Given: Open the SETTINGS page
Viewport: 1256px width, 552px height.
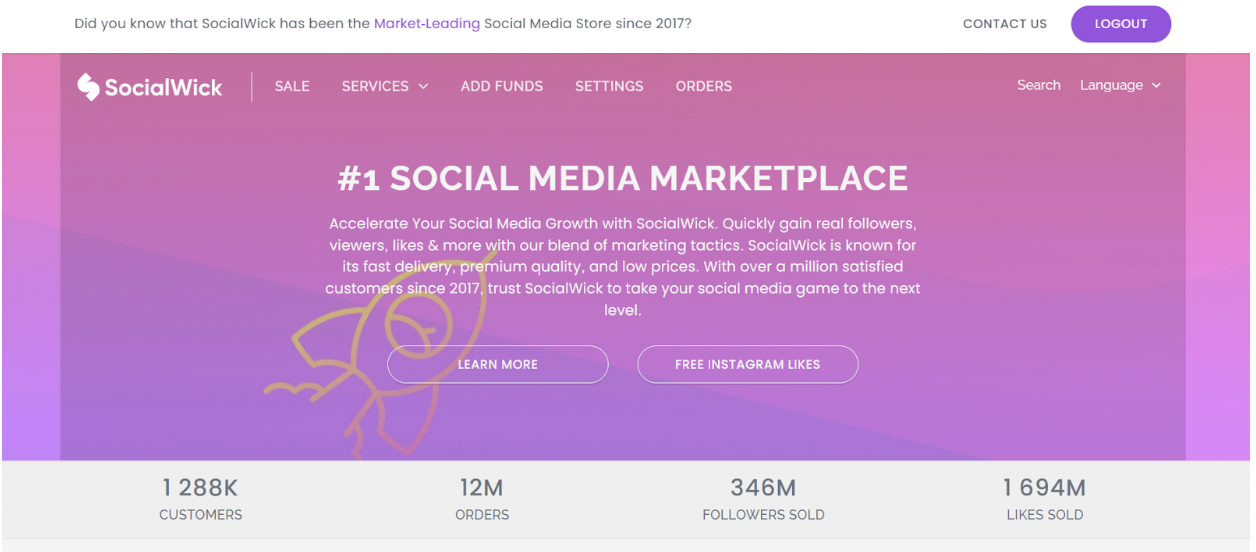Looking at the screenshot, I should coord(609,86).
